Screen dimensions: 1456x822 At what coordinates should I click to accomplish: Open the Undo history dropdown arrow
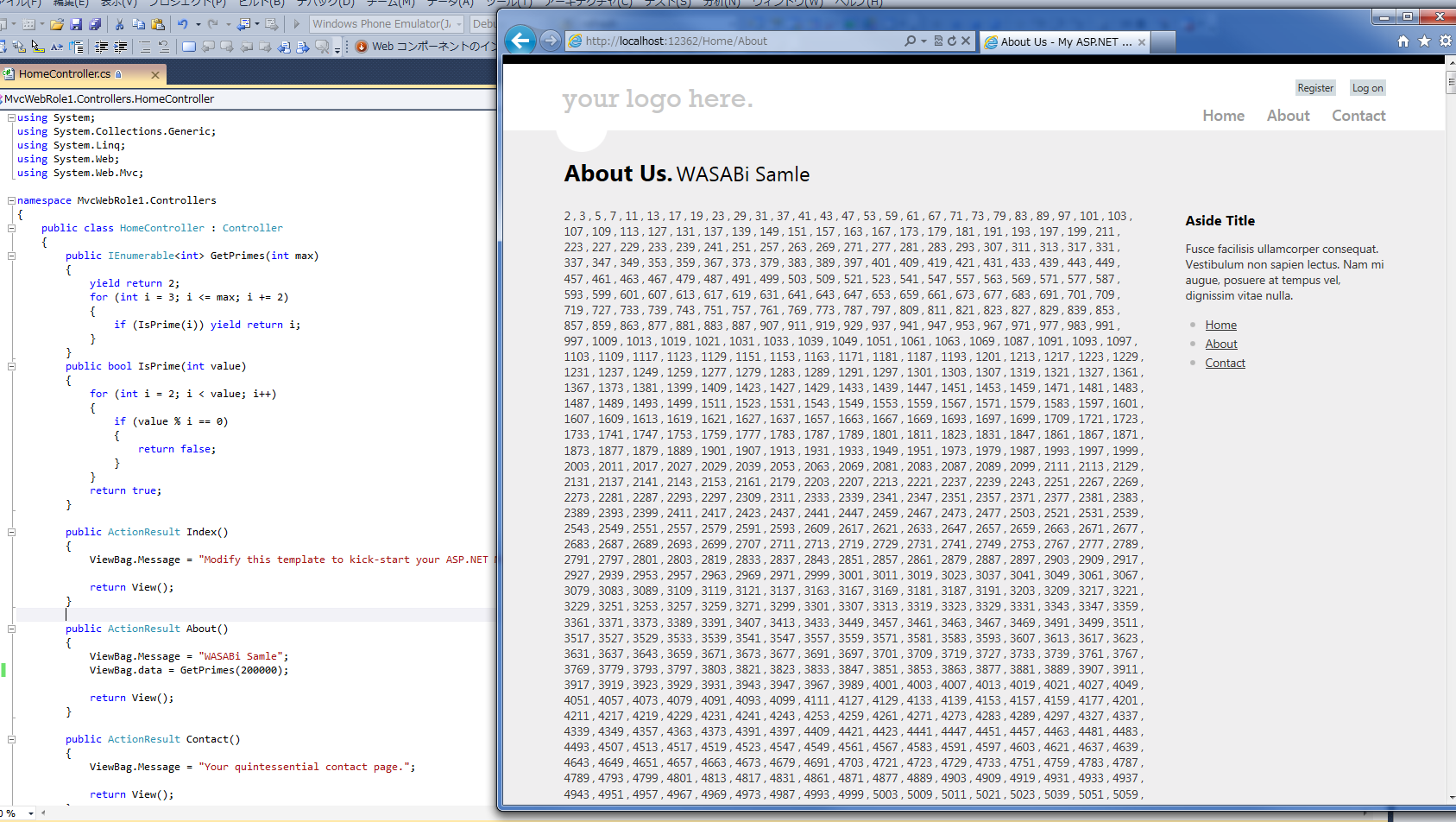[198, 24]
